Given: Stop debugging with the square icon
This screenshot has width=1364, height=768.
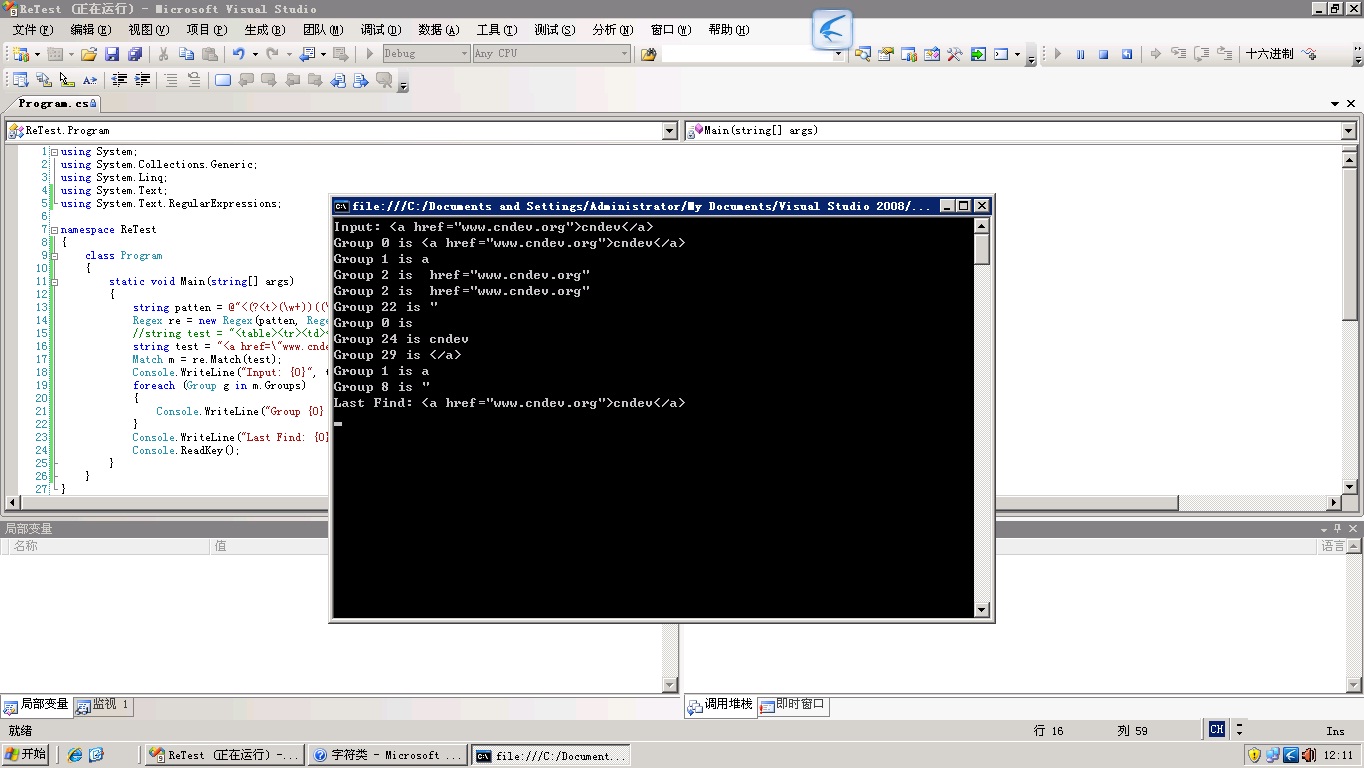Looking at the screenshot, I should point(1103,54).
